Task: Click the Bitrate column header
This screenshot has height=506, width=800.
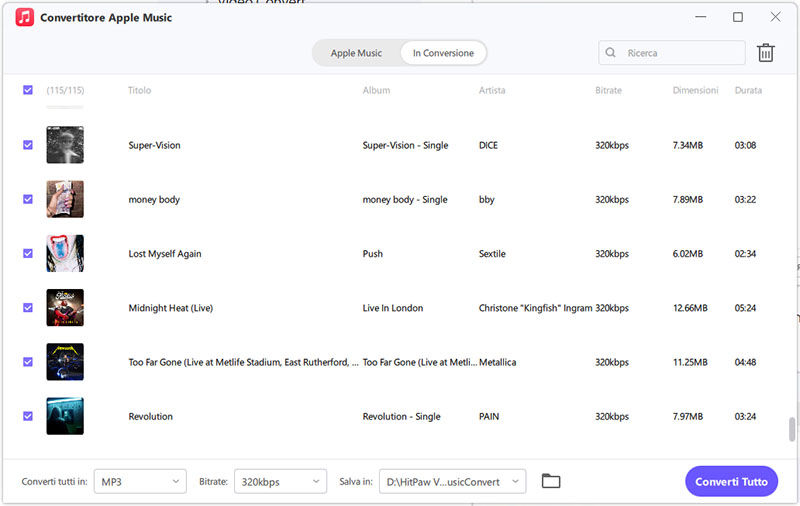Action: [x=608, y=90]
